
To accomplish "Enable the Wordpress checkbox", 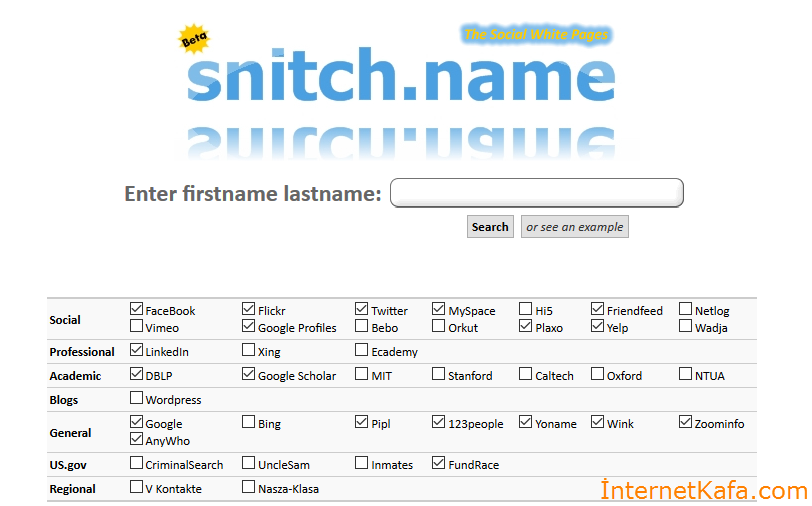I will tap(136, 398).
